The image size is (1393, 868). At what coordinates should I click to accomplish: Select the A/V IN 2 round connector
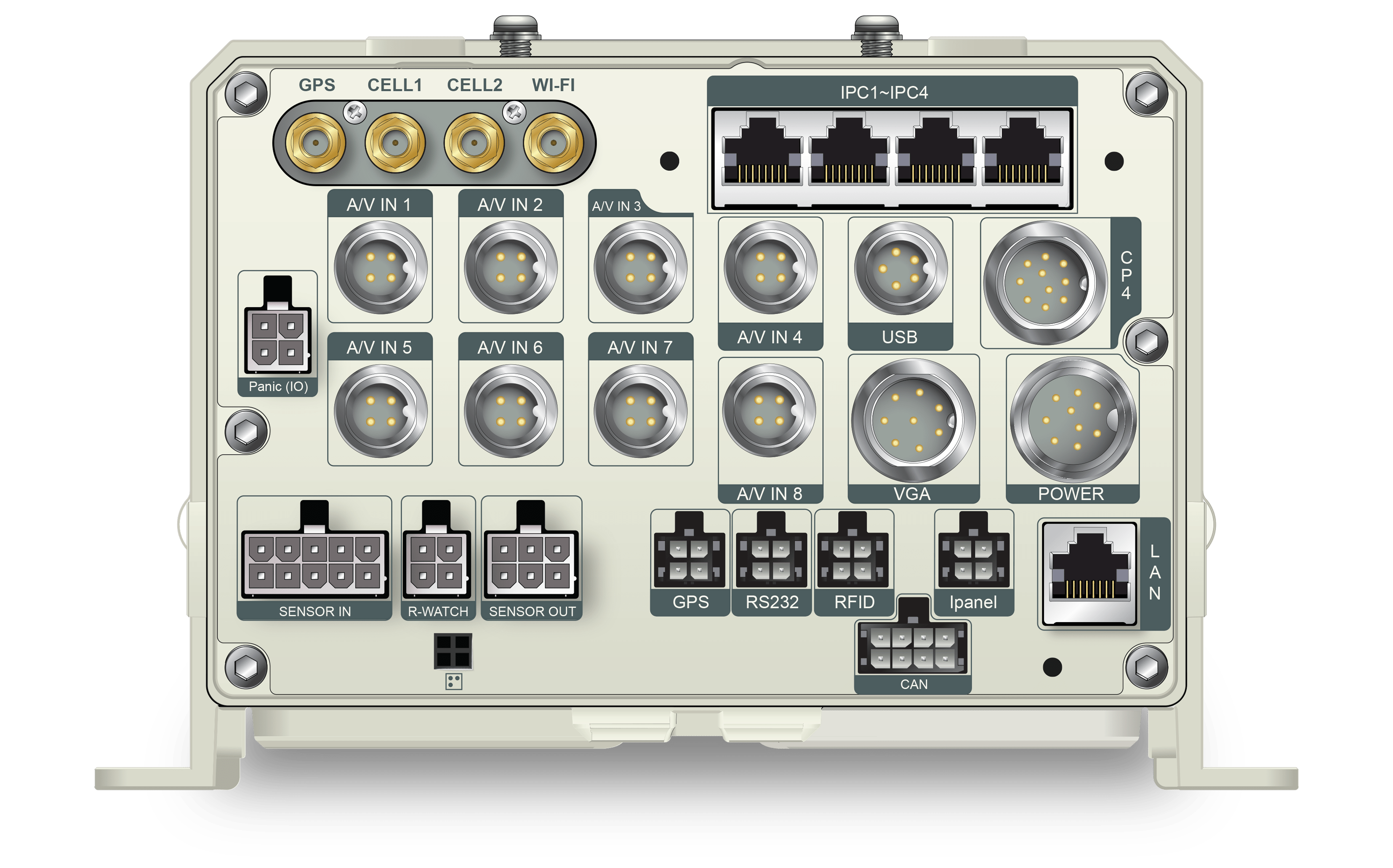[x=511, y=268]
